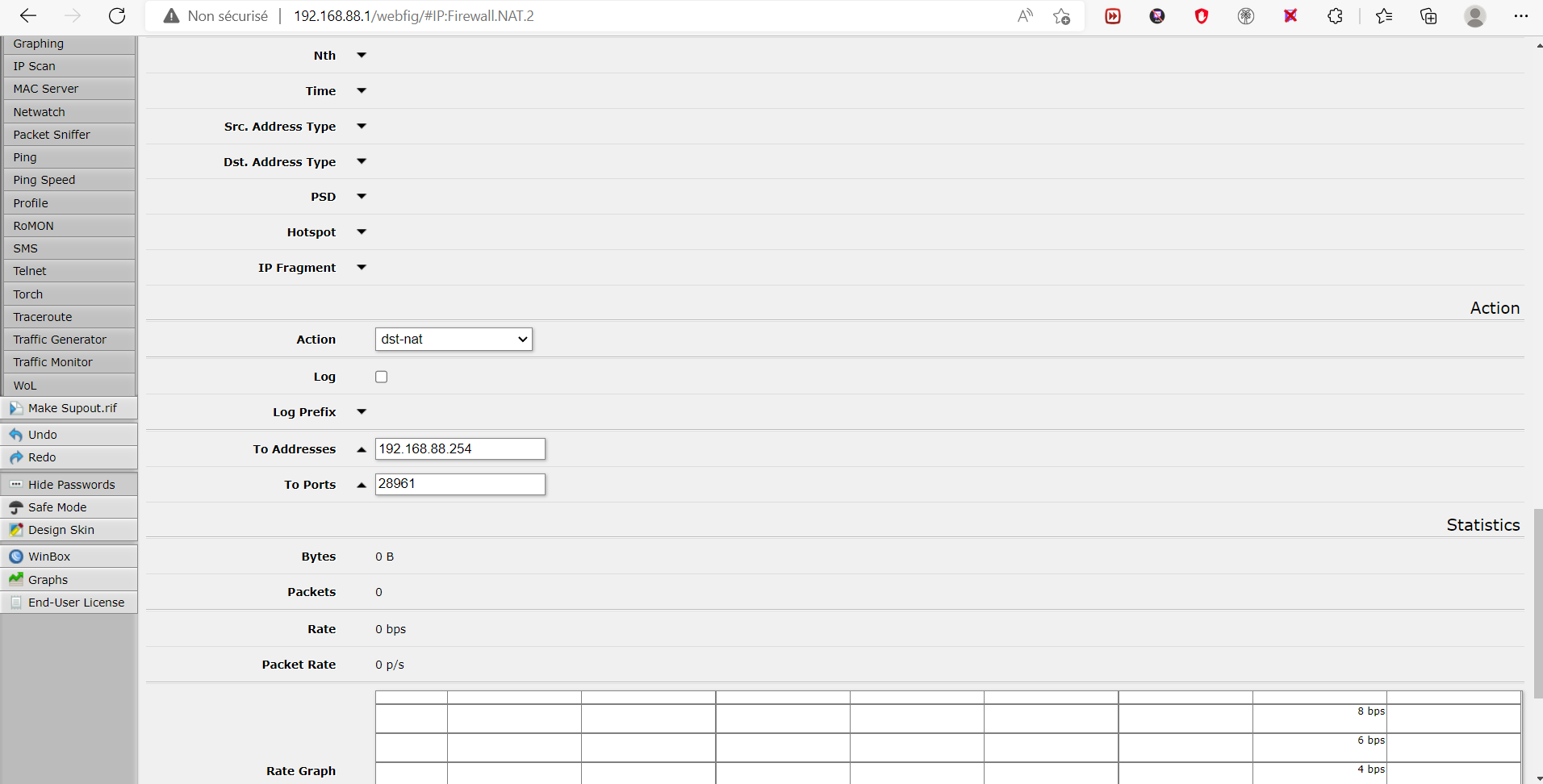1543x784 pixels.
Task: Open MAC Server menu item
Action: [69, 89]
